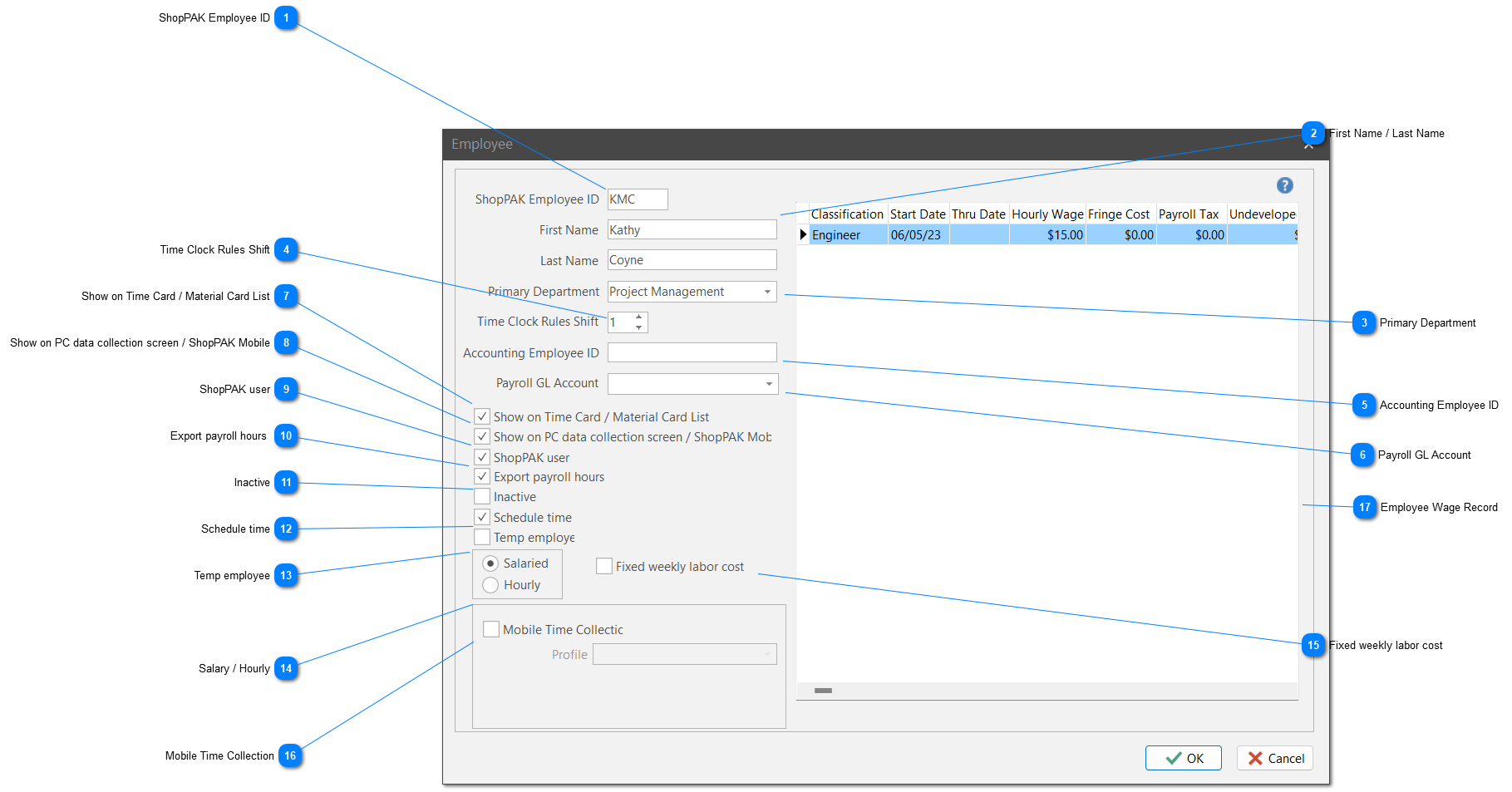Screen dimensions: 1512x792
Task: Expand the Payroll GL Account dropdown
Action: tap(769, 383)
